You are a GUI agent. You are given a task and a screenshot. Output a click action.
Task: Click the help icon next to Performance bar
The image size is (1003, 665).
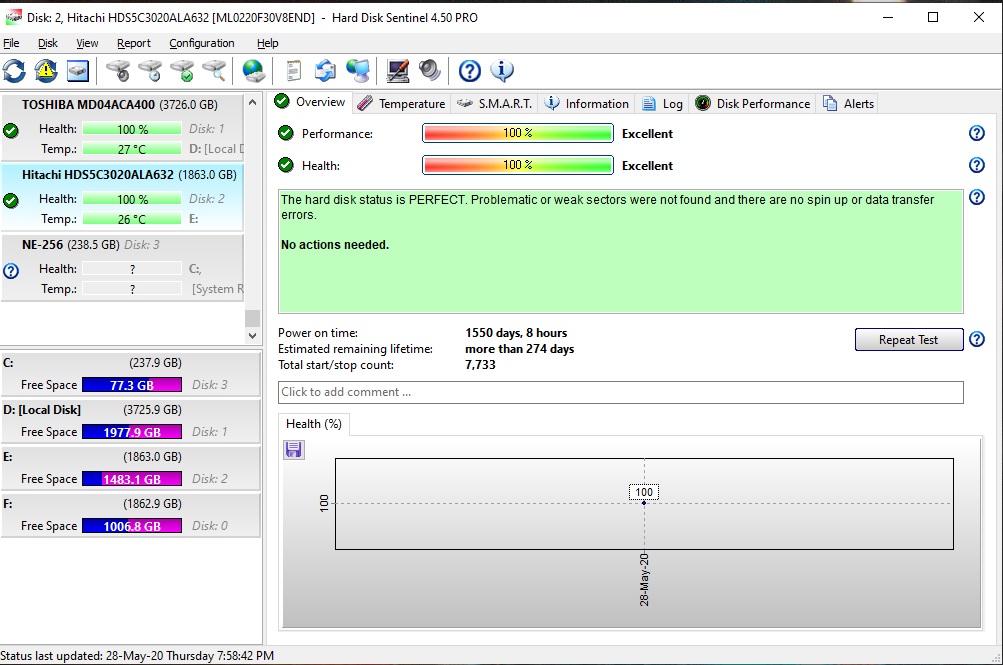[977, 133]
